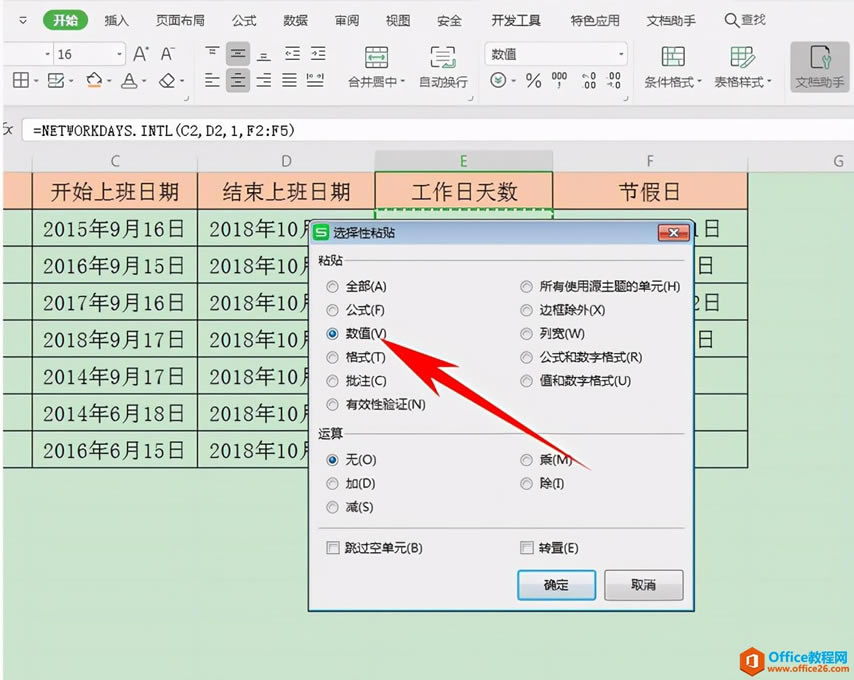Image resolution: width=854 pixels, height=680 pixels.
Task: Open the 审阅 ribbon tab
Action: pyautogui.click(x=347, y=21)
